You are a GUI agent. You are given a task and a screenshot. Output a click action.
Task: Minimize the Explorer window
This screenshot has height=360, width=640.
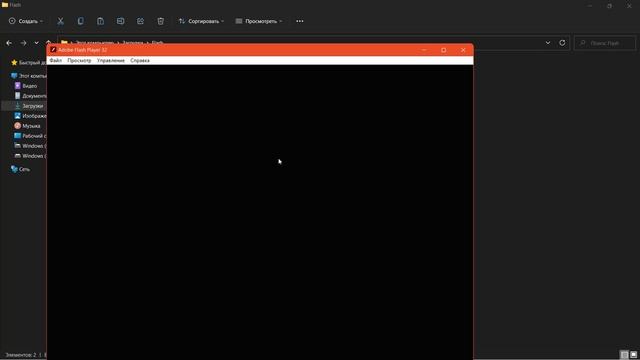(590, 6)
